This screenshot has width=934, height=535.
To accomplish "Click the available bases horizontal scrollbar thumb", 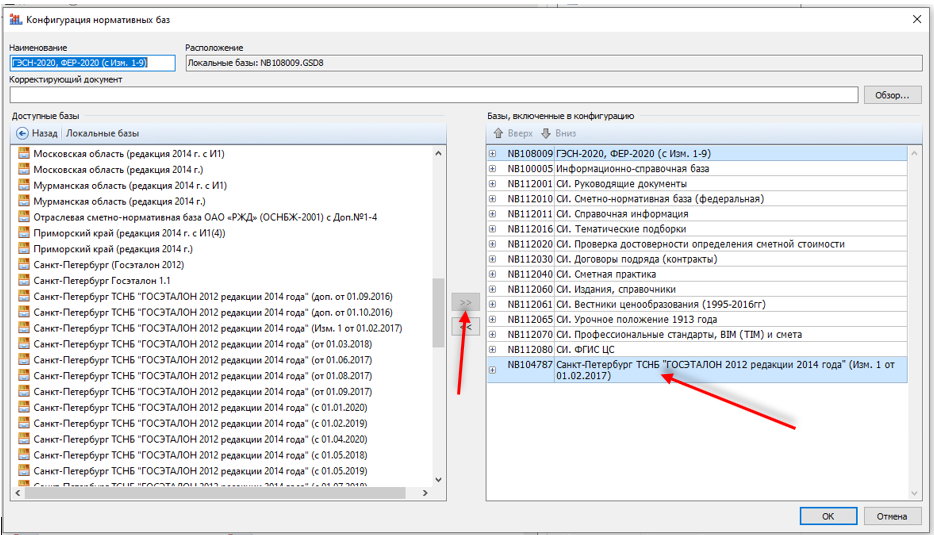I will coord(215,493).
